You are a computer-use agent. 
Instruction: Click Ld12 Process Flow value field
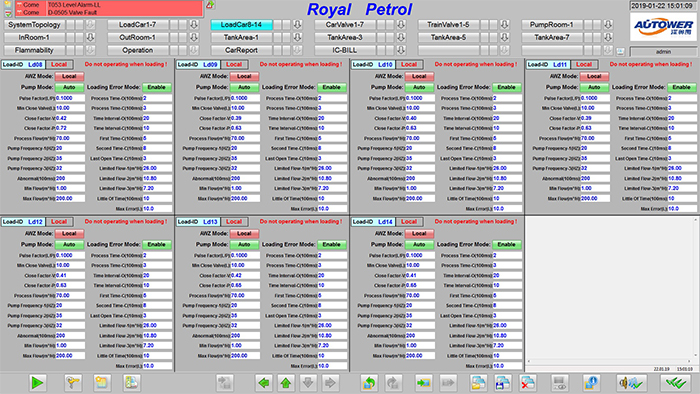(x=70, y=295)
